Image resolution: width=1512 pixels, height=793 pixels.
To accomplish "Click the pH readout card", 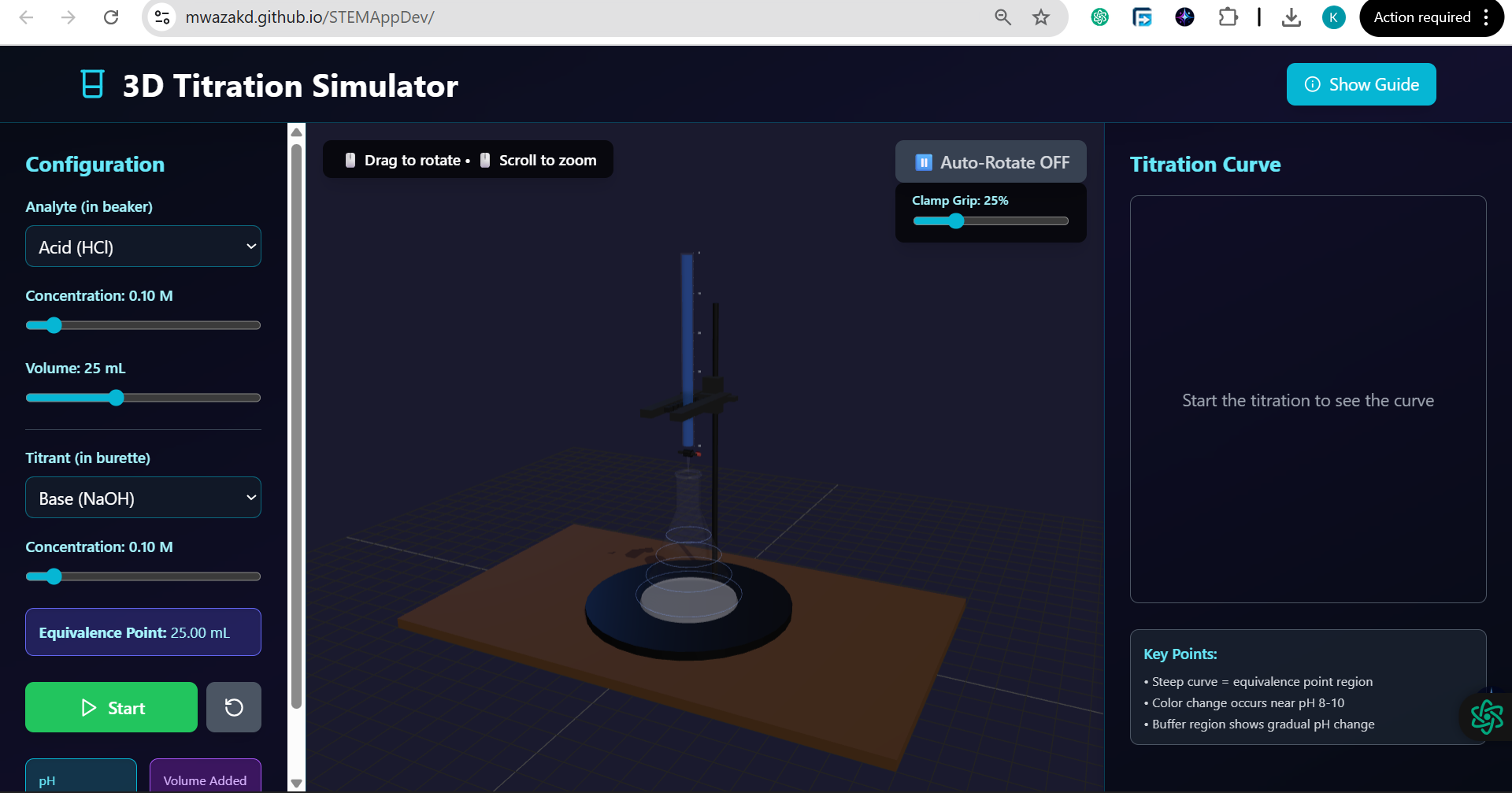I will tap(81, 776).
